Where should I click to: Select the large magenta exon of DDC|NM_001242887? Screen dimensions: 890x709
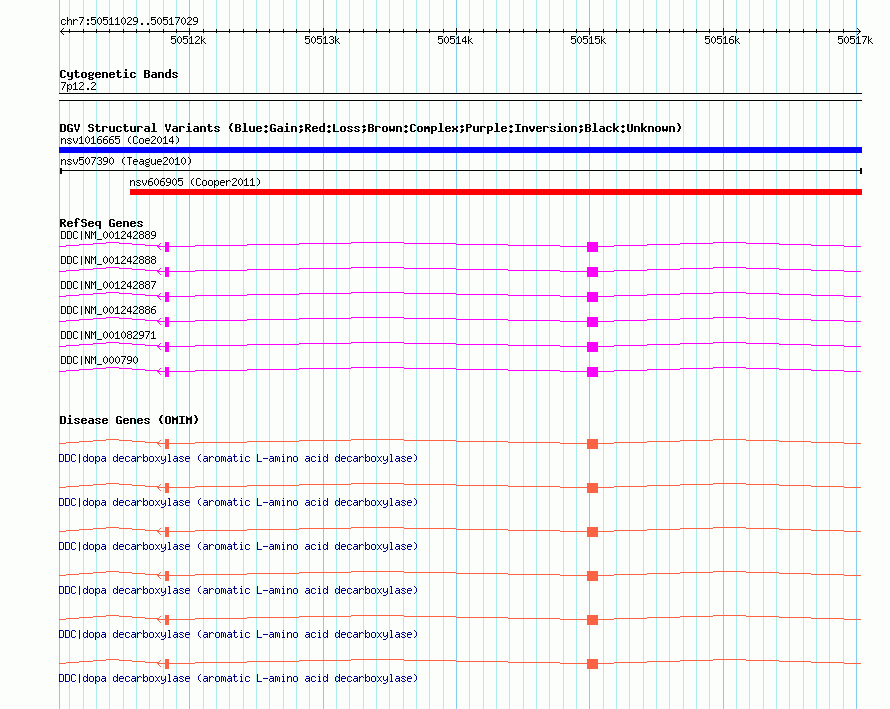[x=593, y=297]
